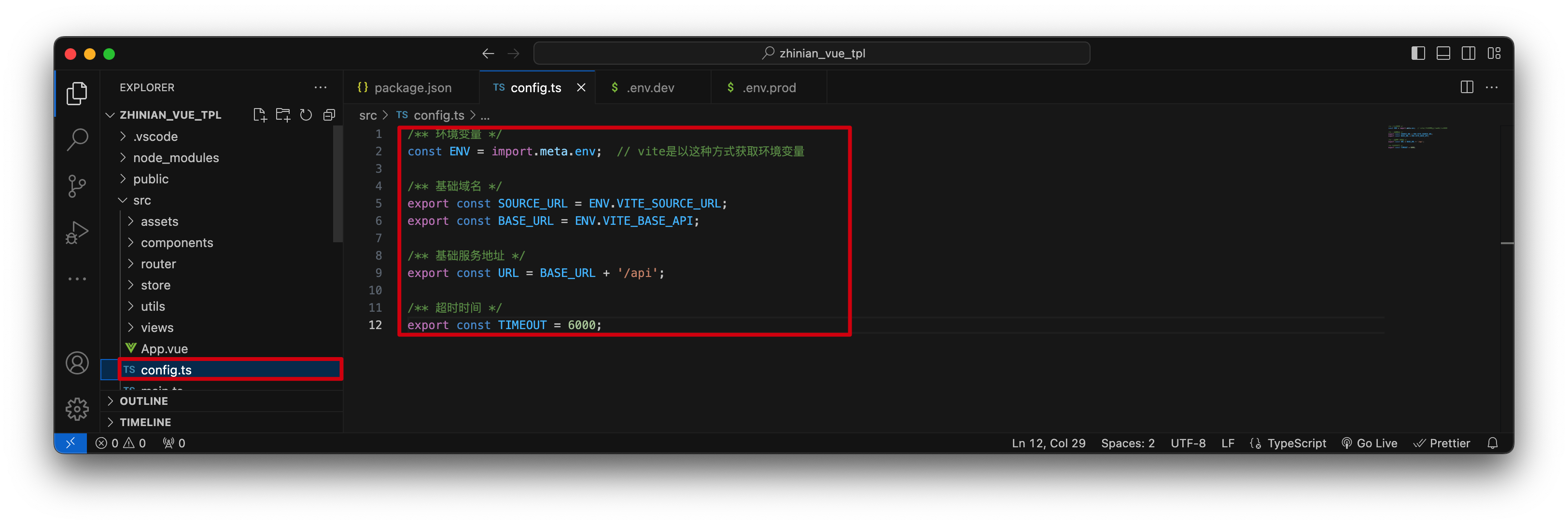The height and width of the screenshot is (525, 1568).
Task: Place cursor on line 12 TIMEOUT code
Action: [x=504, y=325]
